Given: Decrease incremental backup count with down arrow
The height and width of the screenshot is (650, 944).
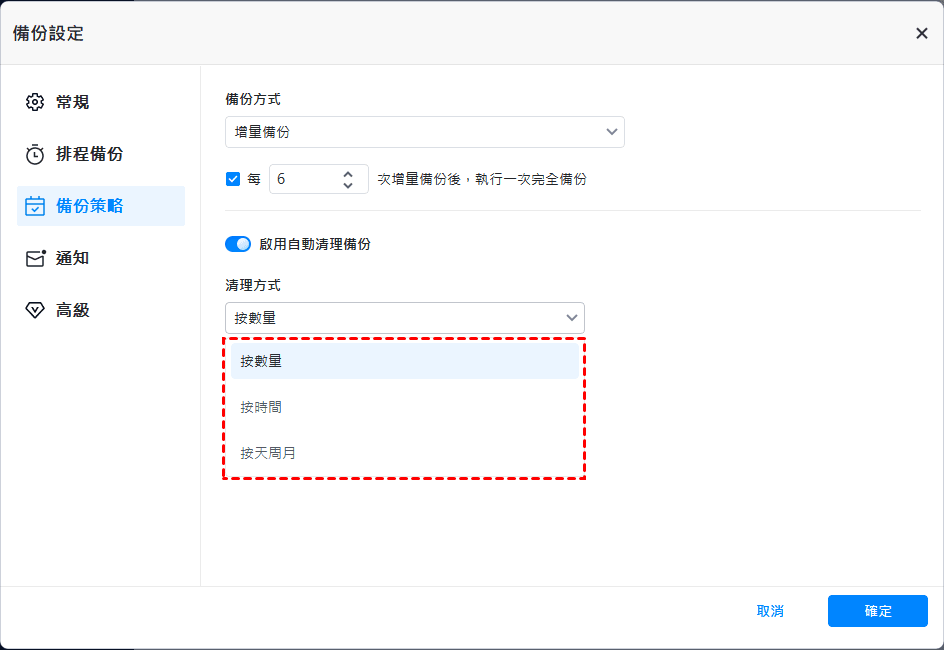Looking at the screenshot, I should pyautogui.click(x=348, y=185).
